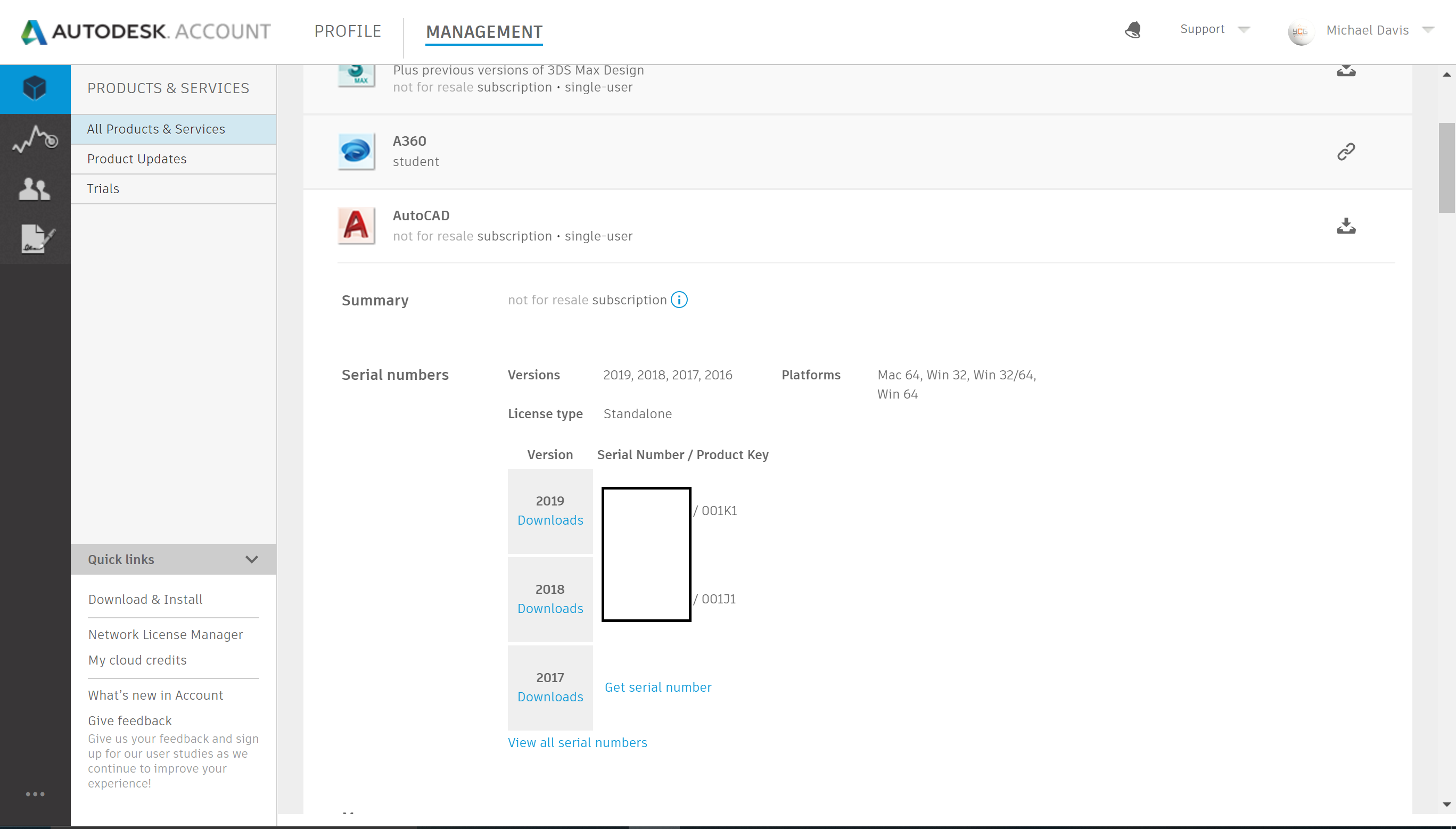Viewport: 1456px width, 829px height.
Task: Open the Trials menu item
Action: coord(174,188)
